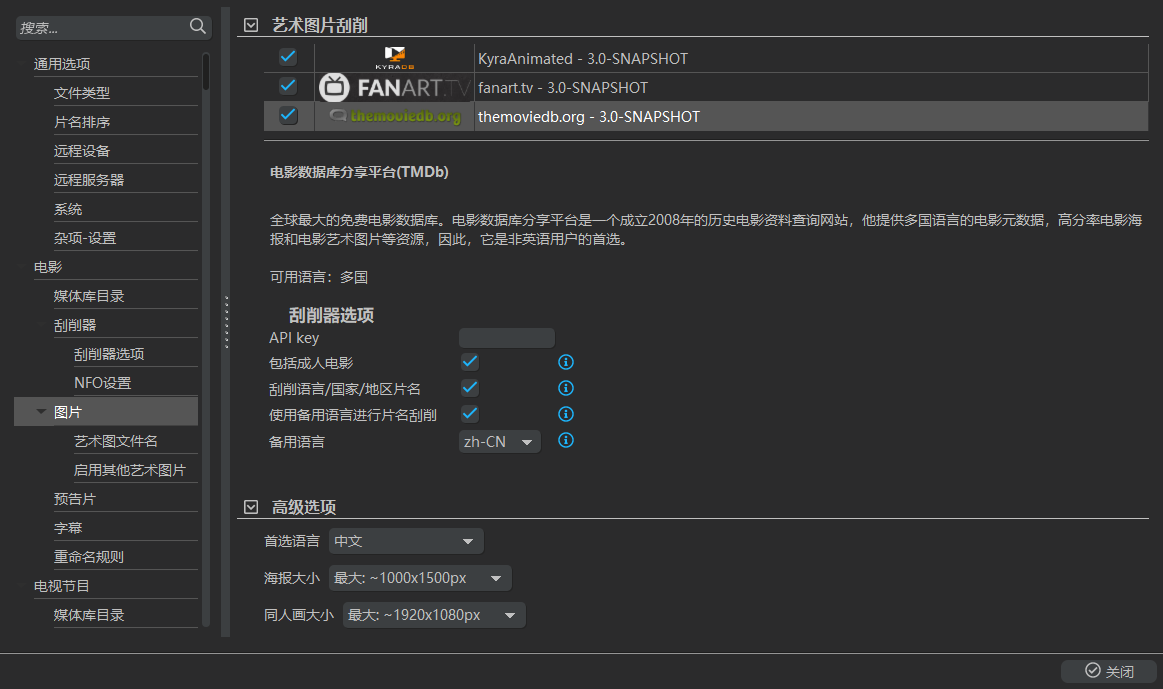Click the 关闭 button
The width and height of the screenshot is (1163, 689).
(1108, 671)
